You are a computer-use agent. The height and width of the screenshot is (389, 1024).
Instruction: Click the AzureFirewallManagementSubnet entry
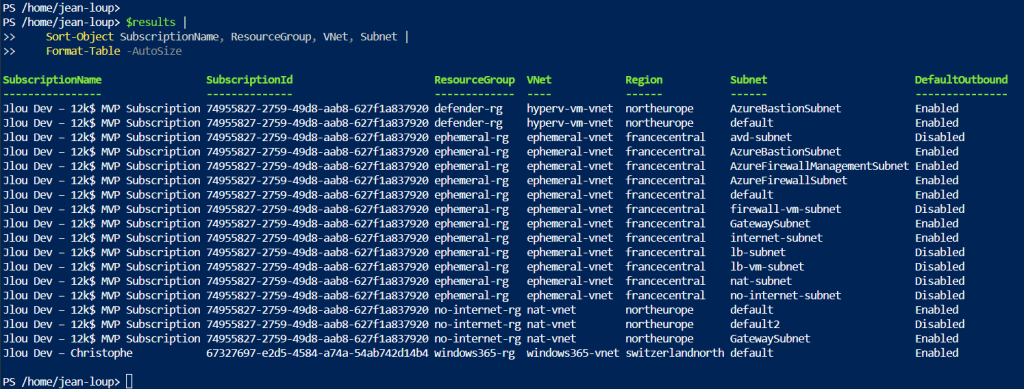(819, 166)
